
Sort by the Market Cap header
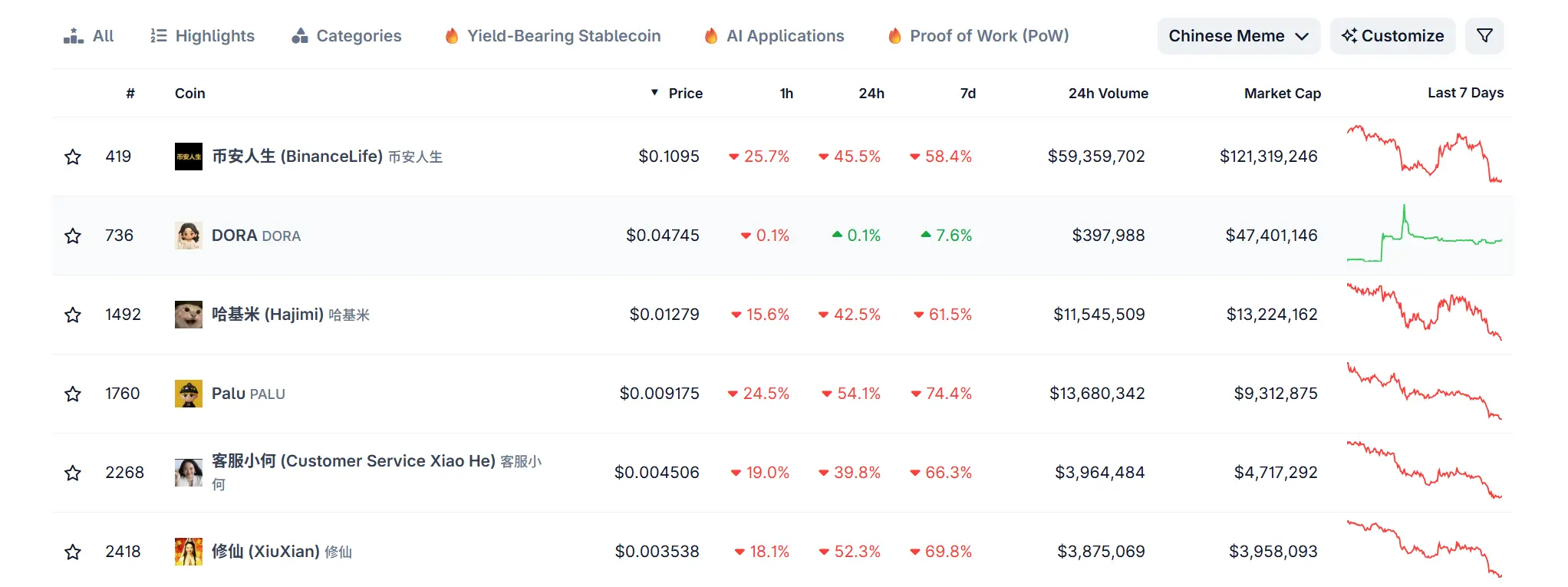tap(1282, 94)
